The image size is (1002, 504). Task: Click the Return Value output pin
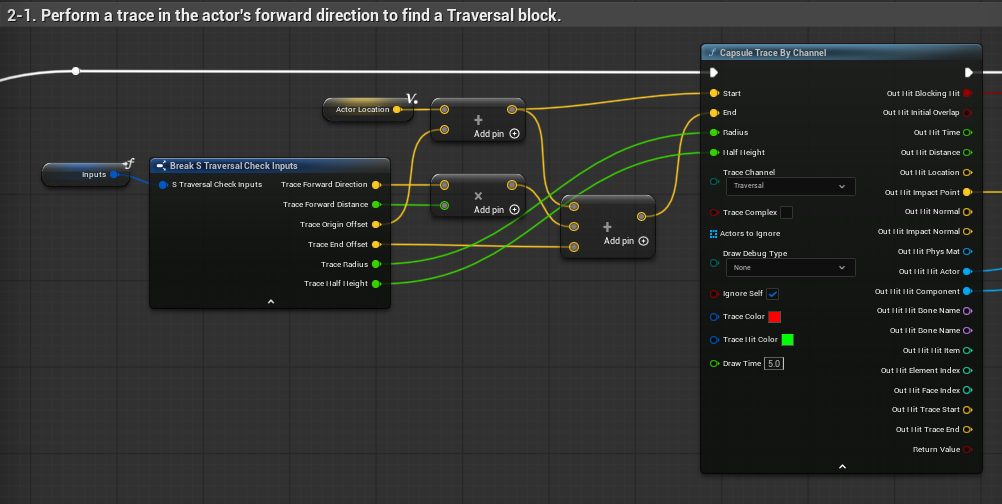pyautogui.click(x=967, y=449)
